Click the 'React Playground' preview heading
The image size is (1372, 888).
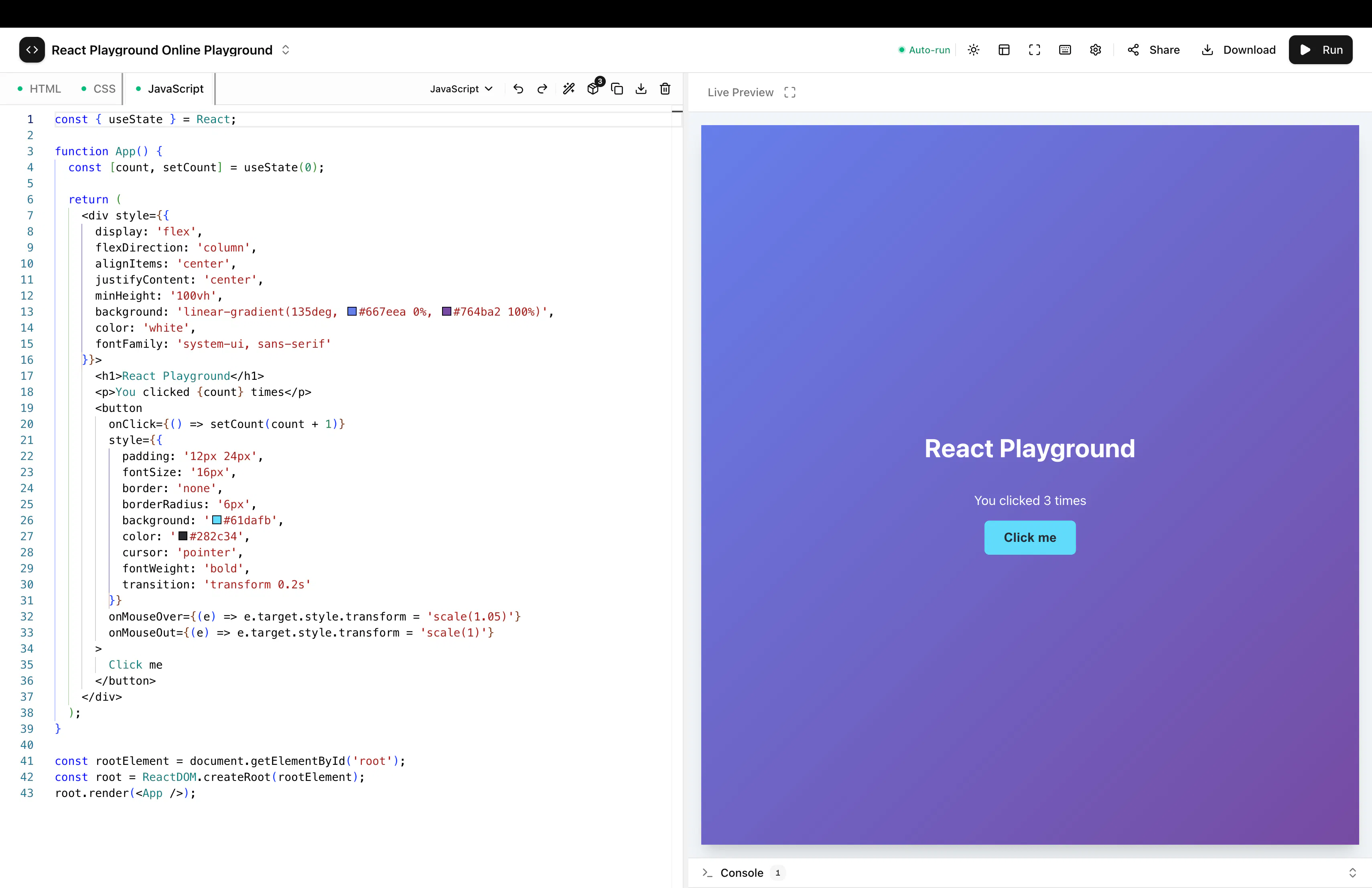click(1030, 448)
